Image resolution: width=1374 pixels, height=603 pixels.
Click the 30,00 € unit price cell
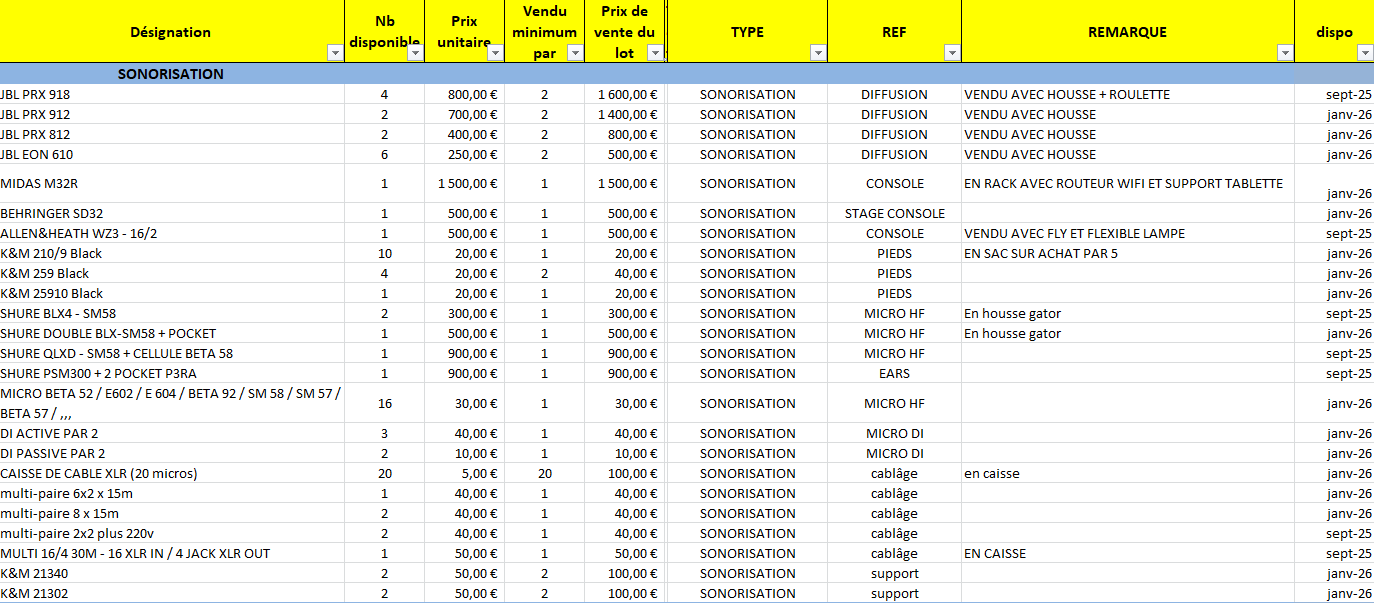coord(464,403)
